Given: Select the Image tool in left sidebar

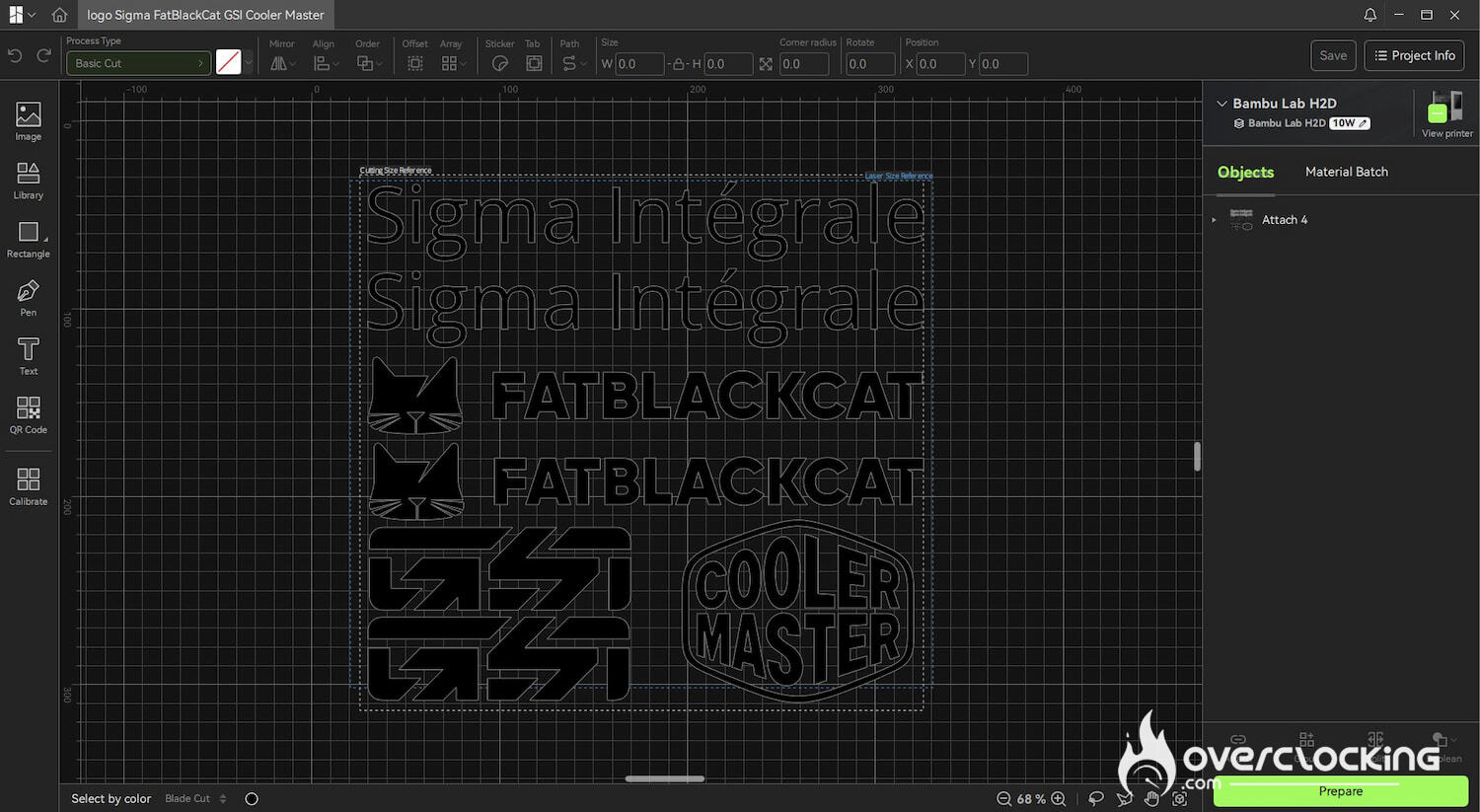Looking at the screenshot, I should point(29,121).
